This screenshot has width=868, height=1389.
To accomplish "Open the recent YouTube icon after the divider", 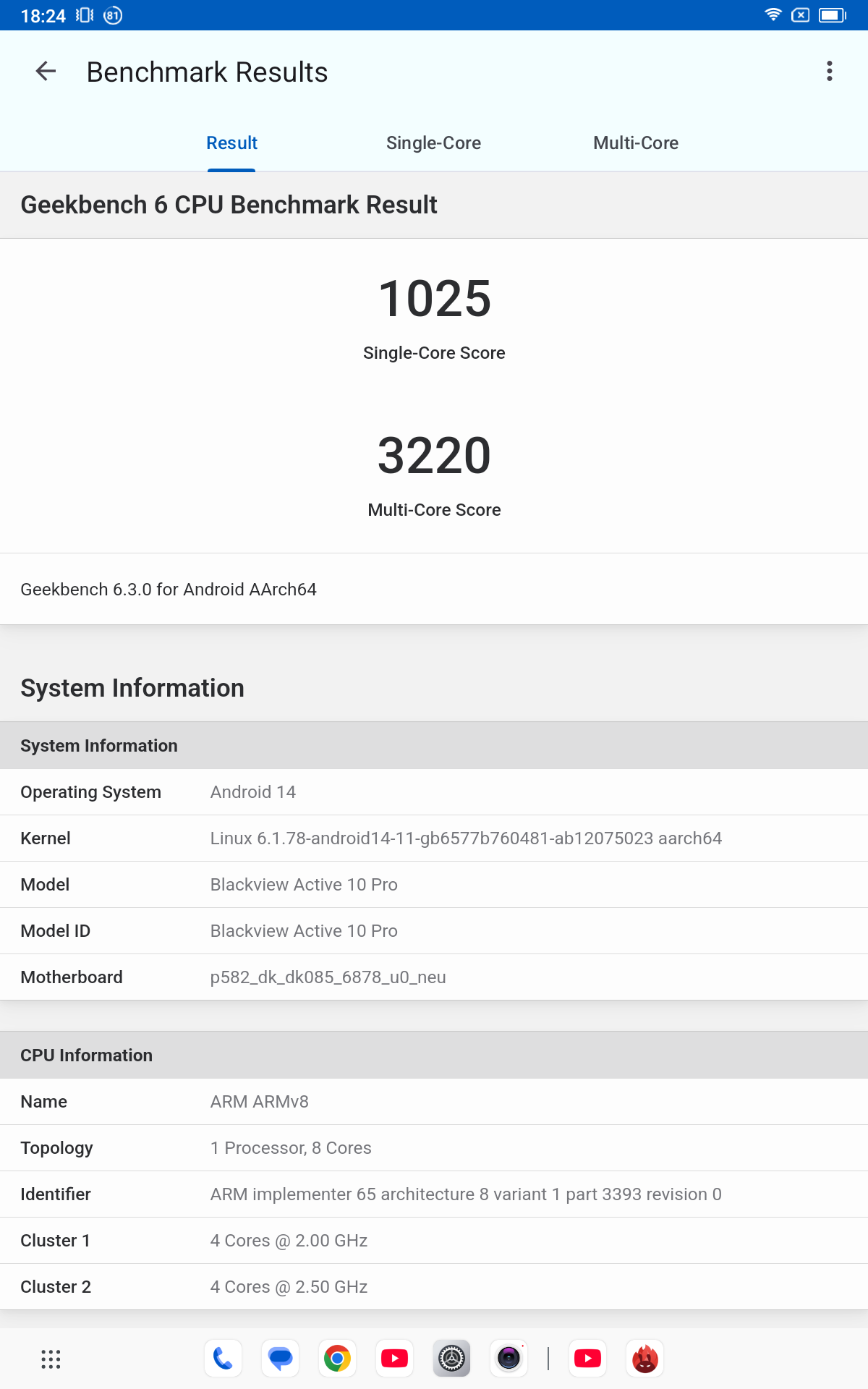I will (x=587, y=1359).
